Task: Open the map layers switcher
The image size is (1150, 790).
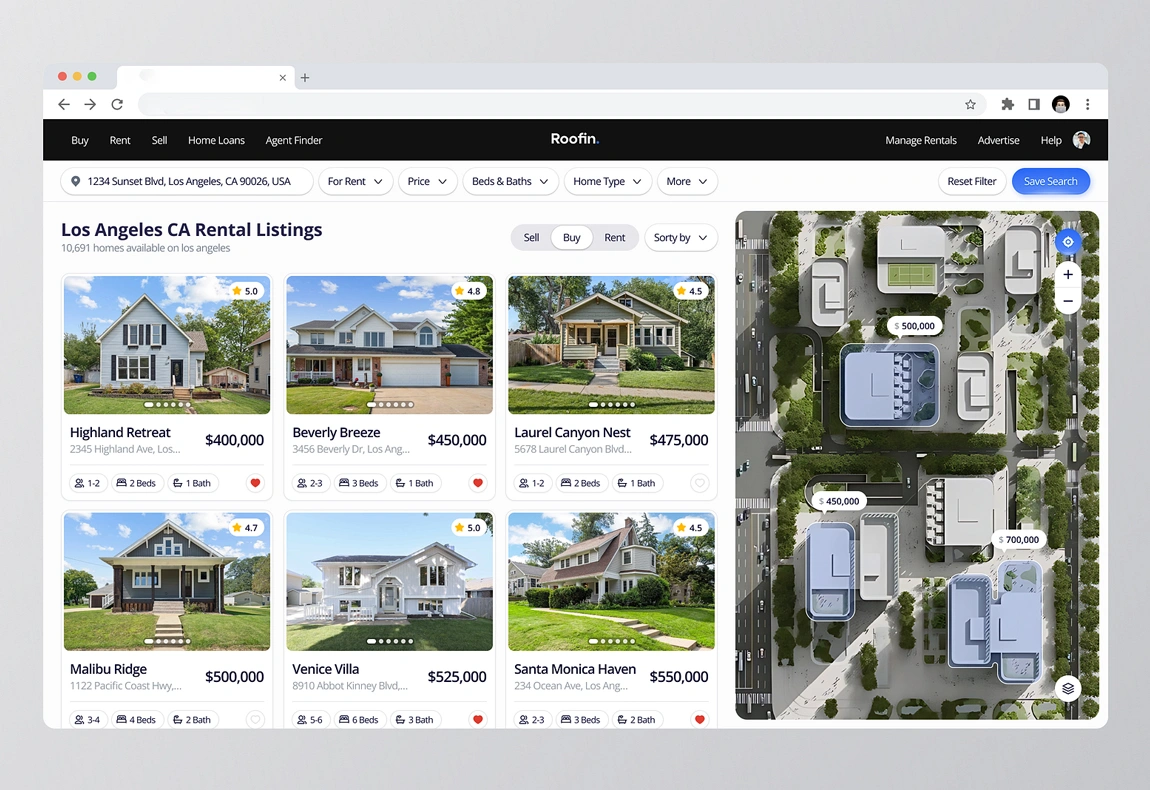Action: [x=1067, y=688]
